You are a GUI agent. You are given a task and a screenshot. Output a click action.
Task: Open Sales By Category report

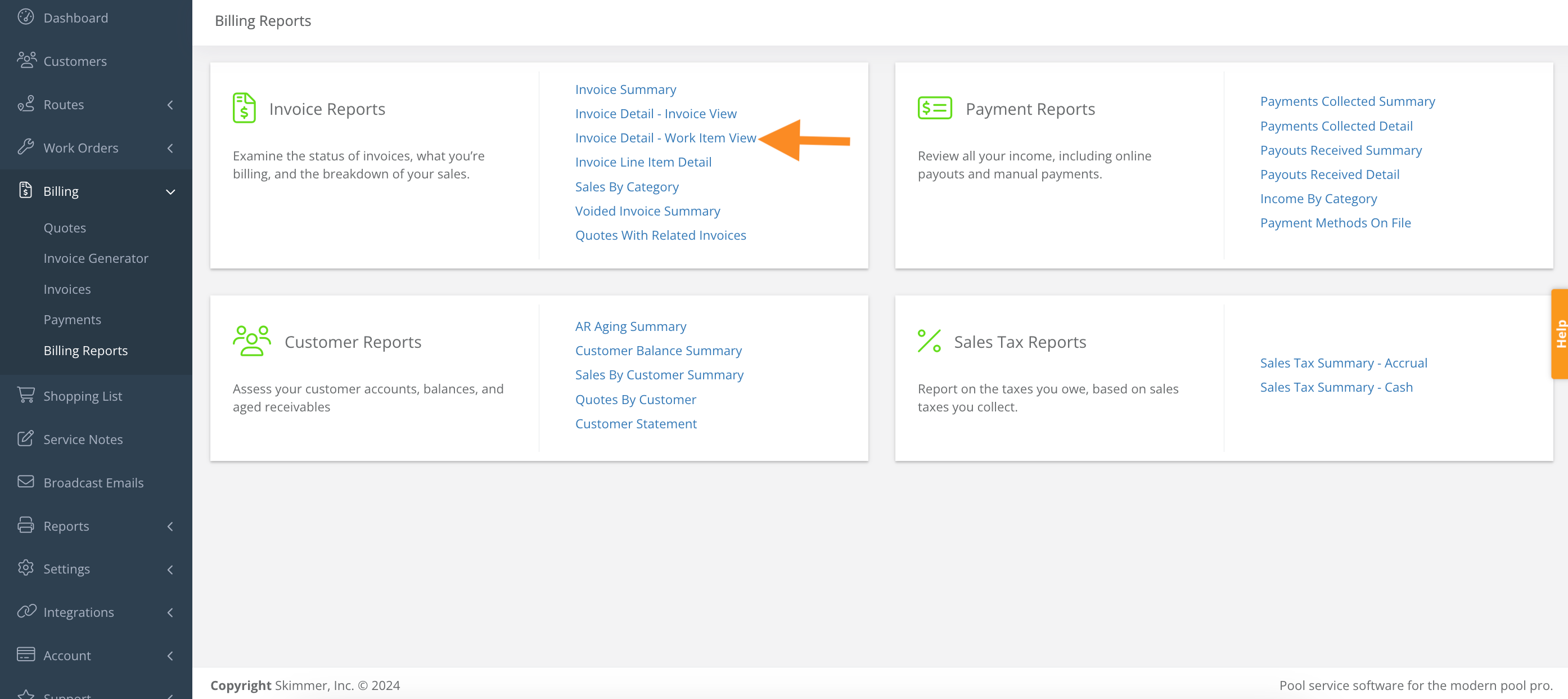point(627,187)
